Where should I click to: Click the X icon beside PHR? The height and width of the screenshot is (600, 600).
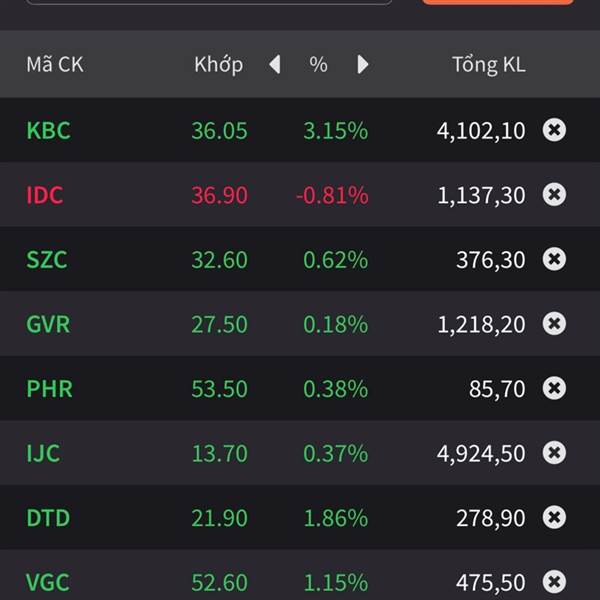click(x=554, y=388)
